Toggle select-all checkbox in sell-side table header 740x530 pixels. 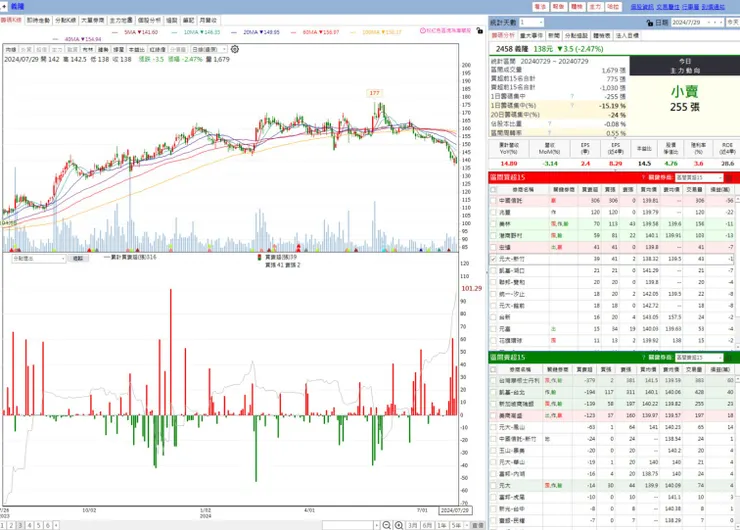pyautogui.click(x=494, y=370)
